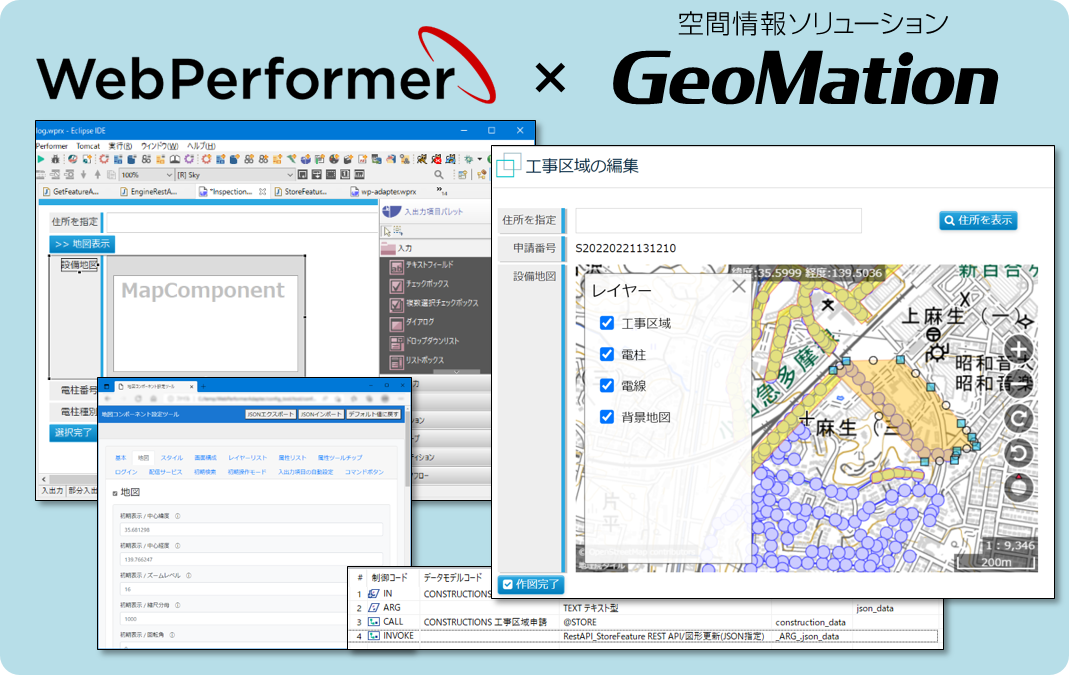This screenshot has height=675, width=1069.
Task: Click the compass reset icon on map
Action: pos(1018,487)
